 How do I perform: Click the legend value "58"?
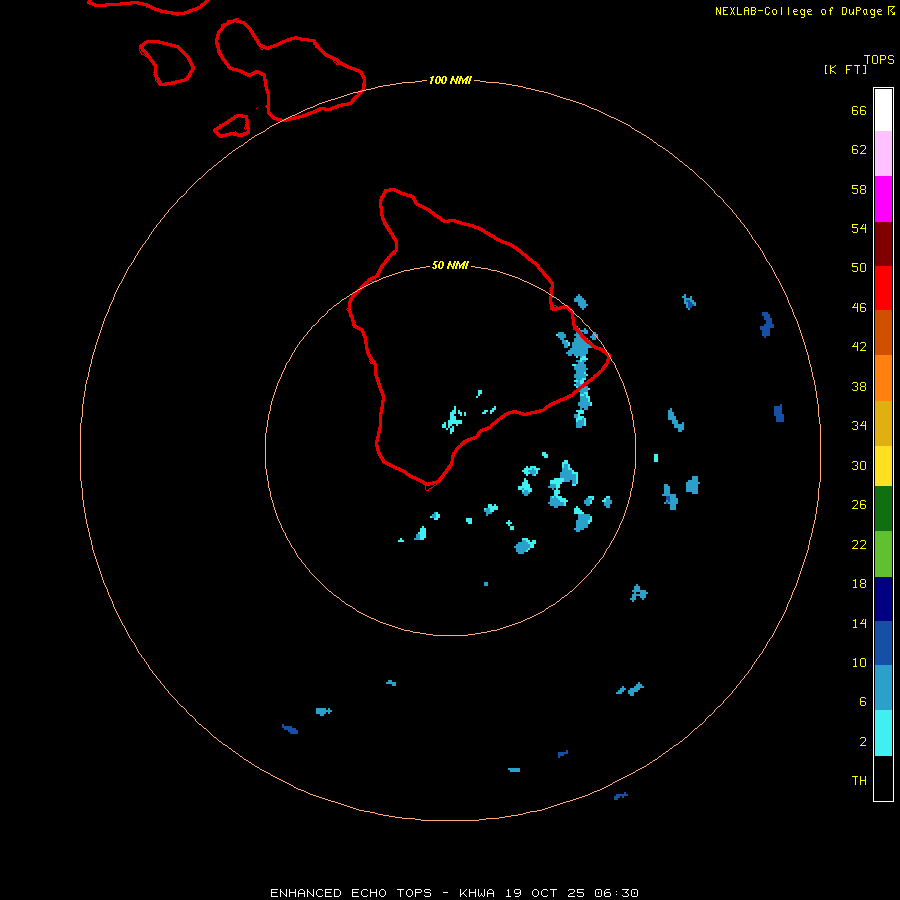pos(859,189)
